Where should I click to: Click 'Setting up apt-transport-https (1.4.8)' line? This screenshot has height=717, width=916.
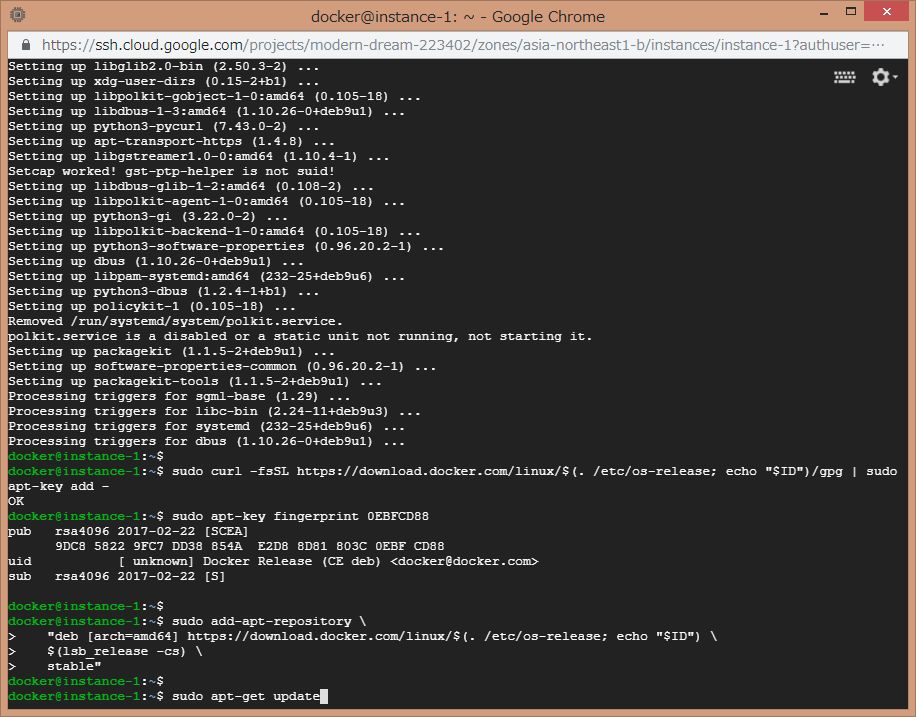point(171,141)
